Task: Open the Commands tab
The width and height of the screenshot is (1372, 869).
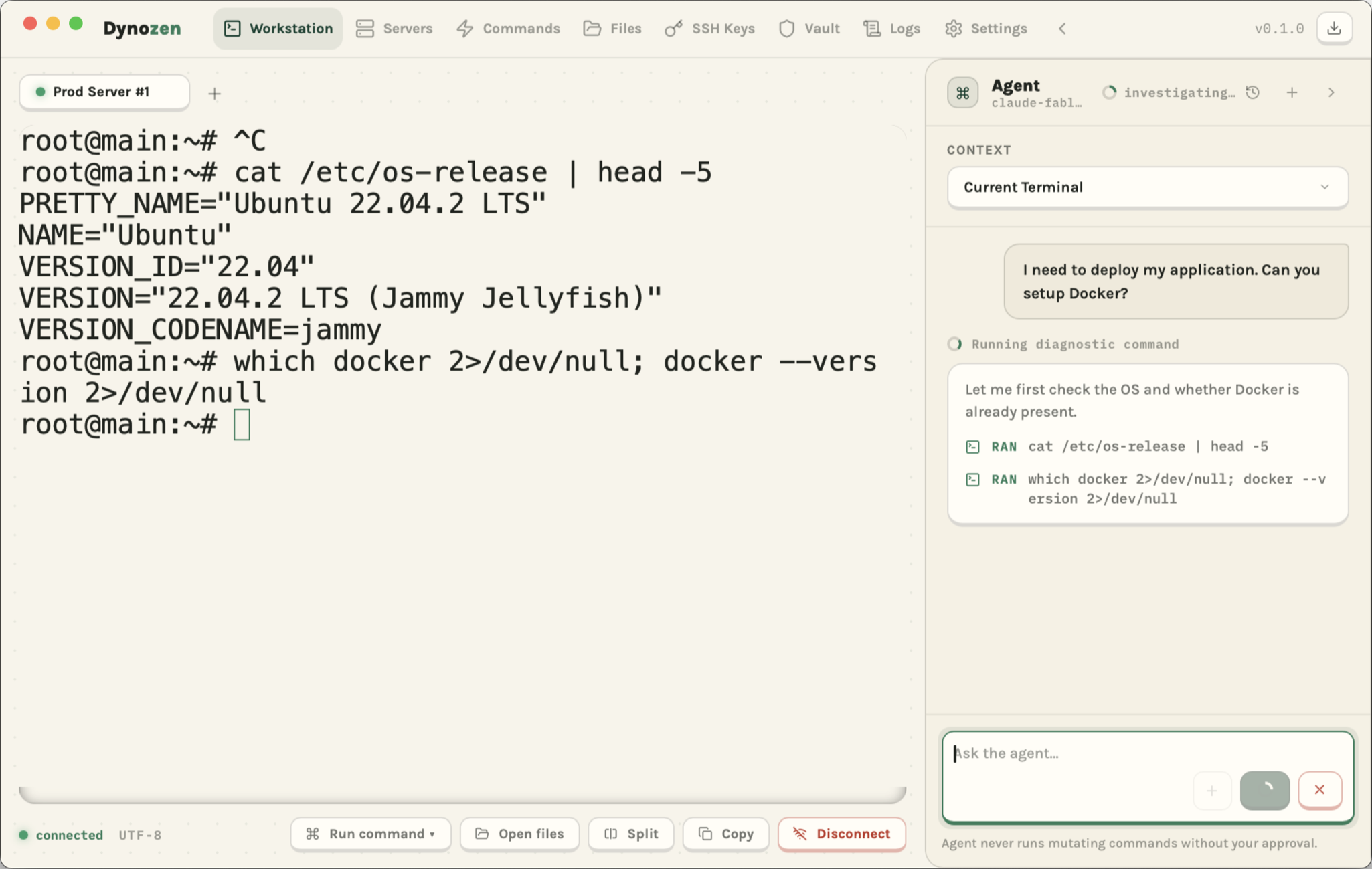Action: [x=509, y=29]
